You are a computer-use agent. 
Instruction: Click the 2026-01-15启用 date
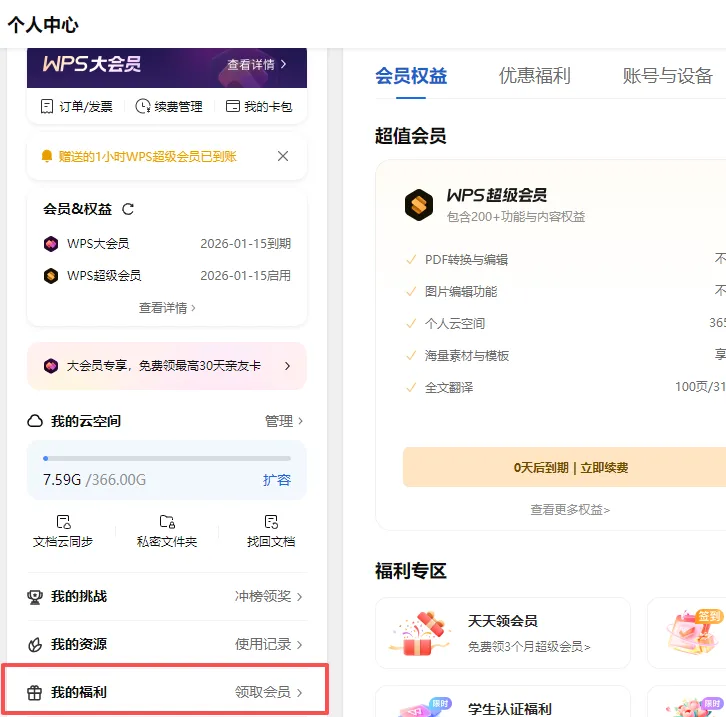(x=245, y=275)
